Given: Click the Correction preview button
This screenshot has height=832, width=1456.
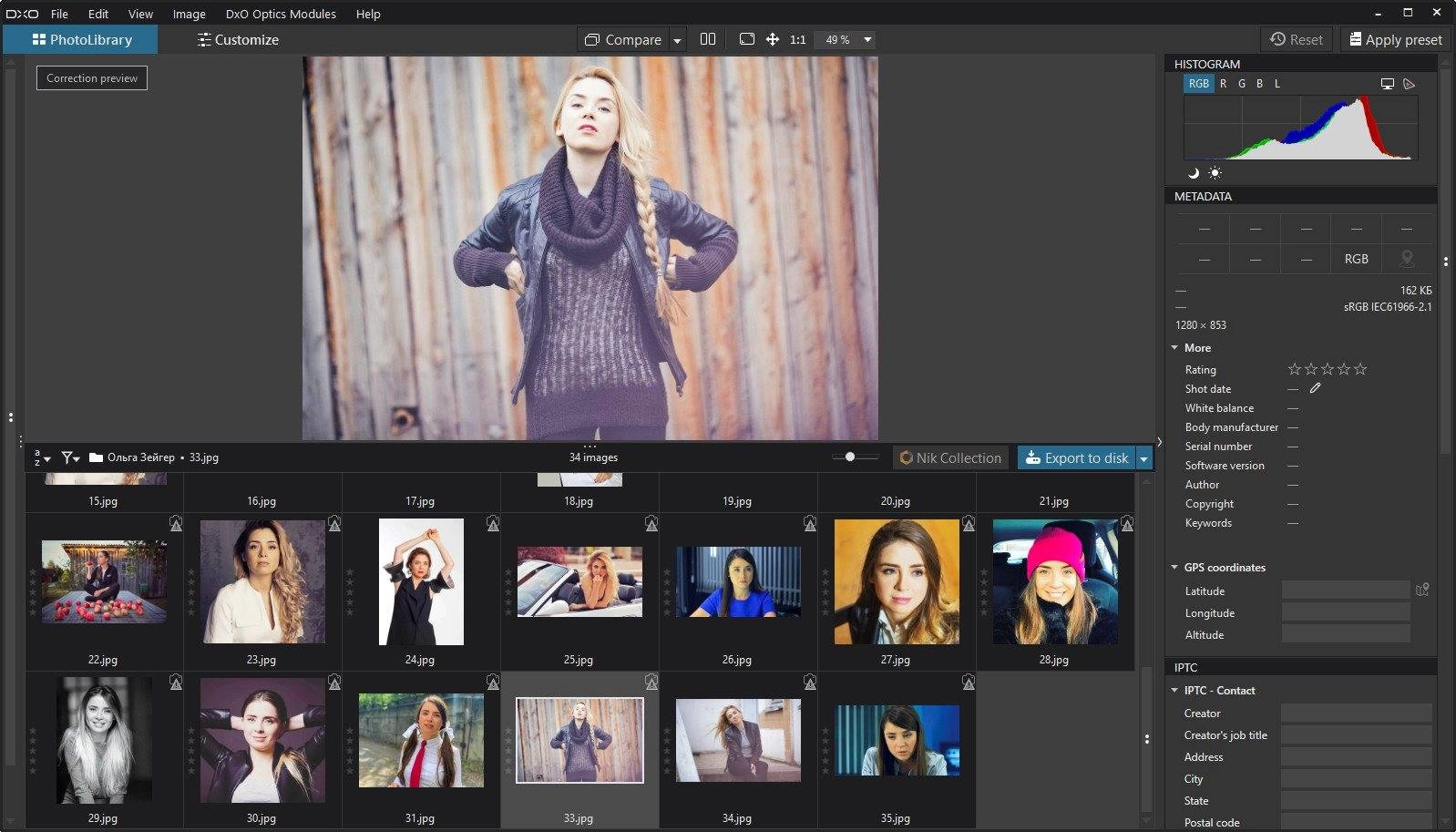Looking at the screenshot, I should (x=92, y=78).
